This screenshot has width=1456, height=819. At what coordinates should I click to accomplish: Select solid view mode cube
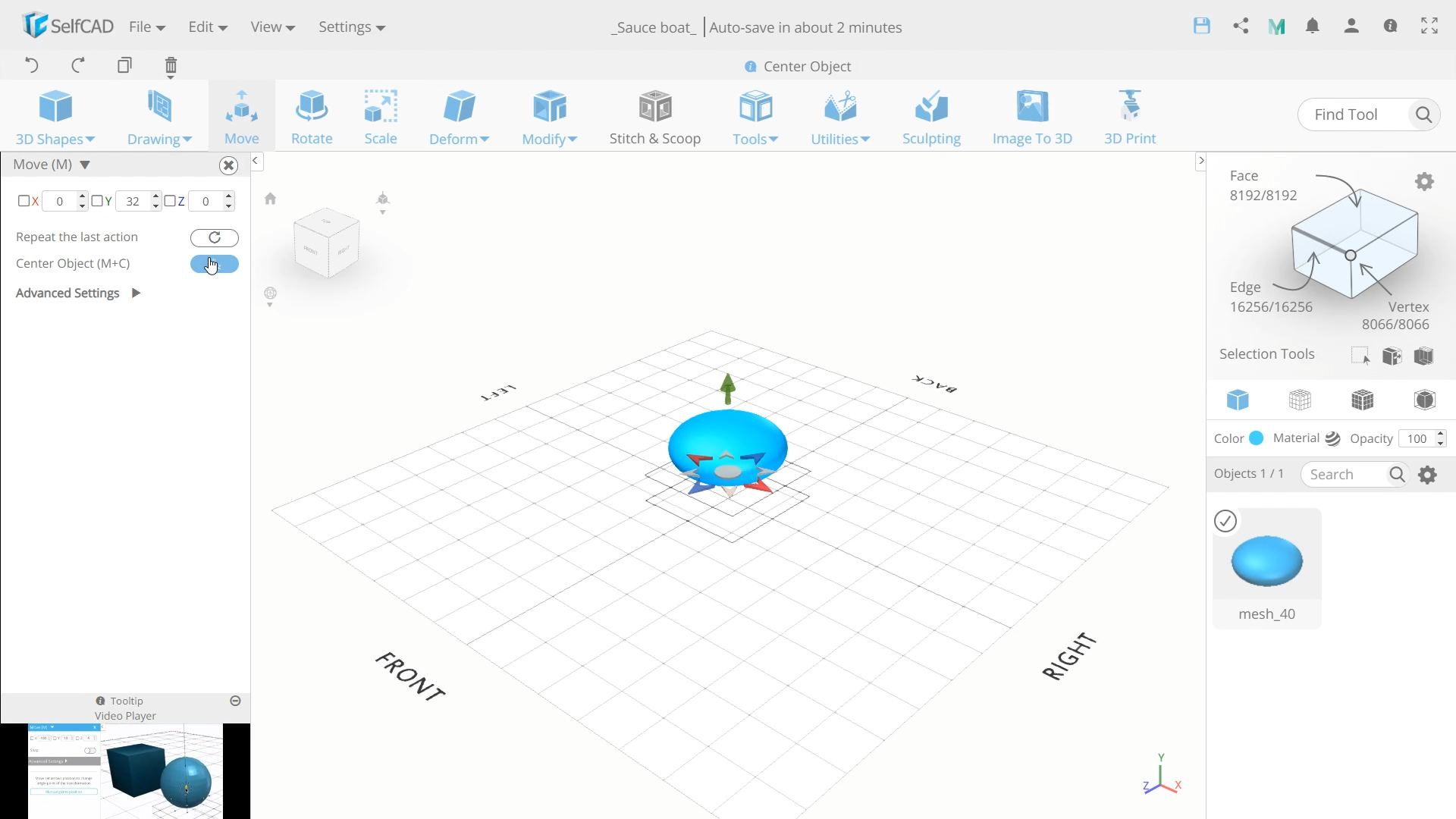point(1238,400)
